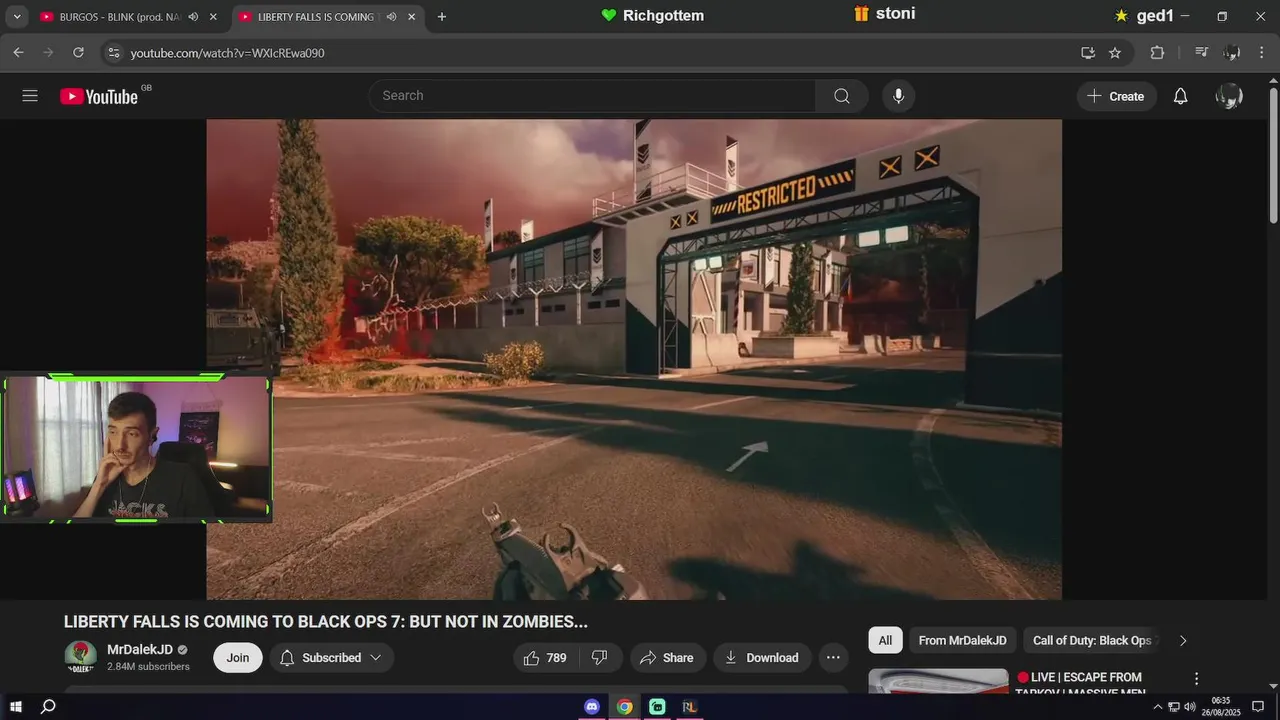
Task: Click the search magnifier button
Action: click(x=842, y=96)
